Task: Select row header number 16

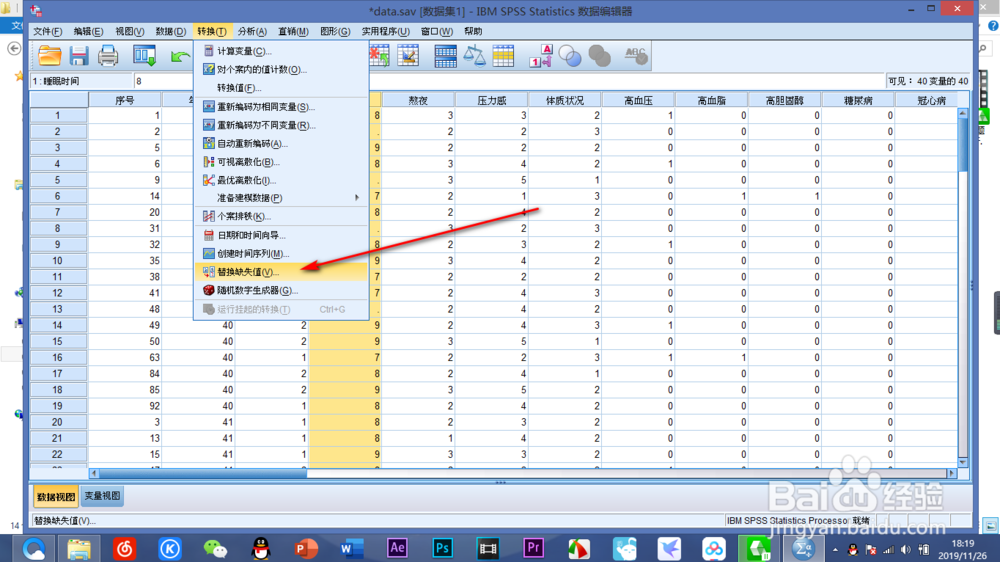Action: tap(58, 358)
